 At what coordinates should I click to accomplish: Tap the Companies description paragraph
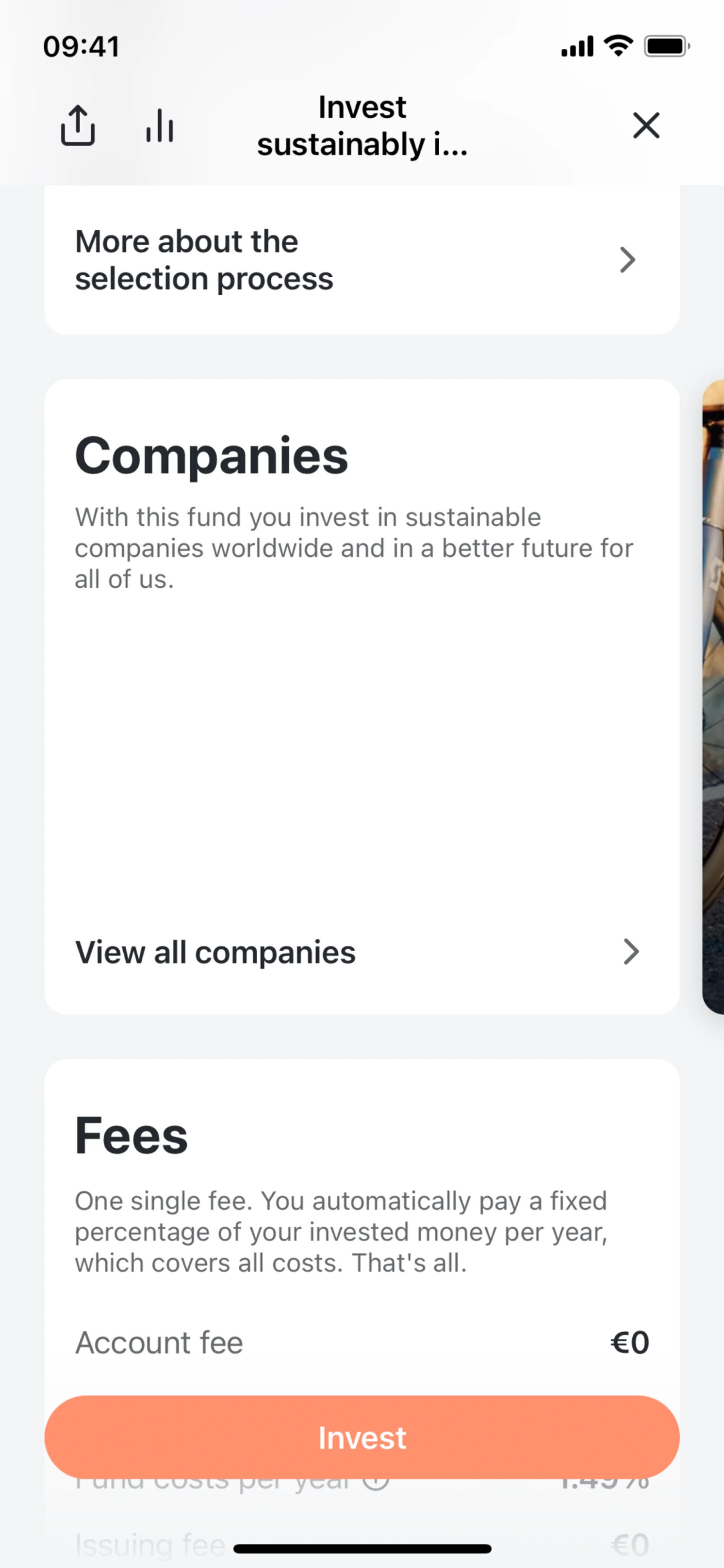coord(353,548)
